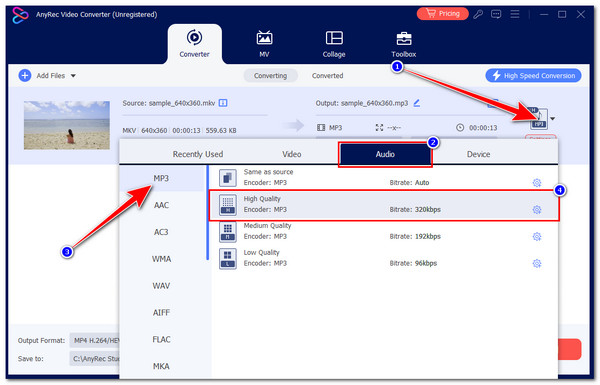Screen dimensions: 600x385
Task: Click the format list scrollbar
Action: (x=208, y=213)
